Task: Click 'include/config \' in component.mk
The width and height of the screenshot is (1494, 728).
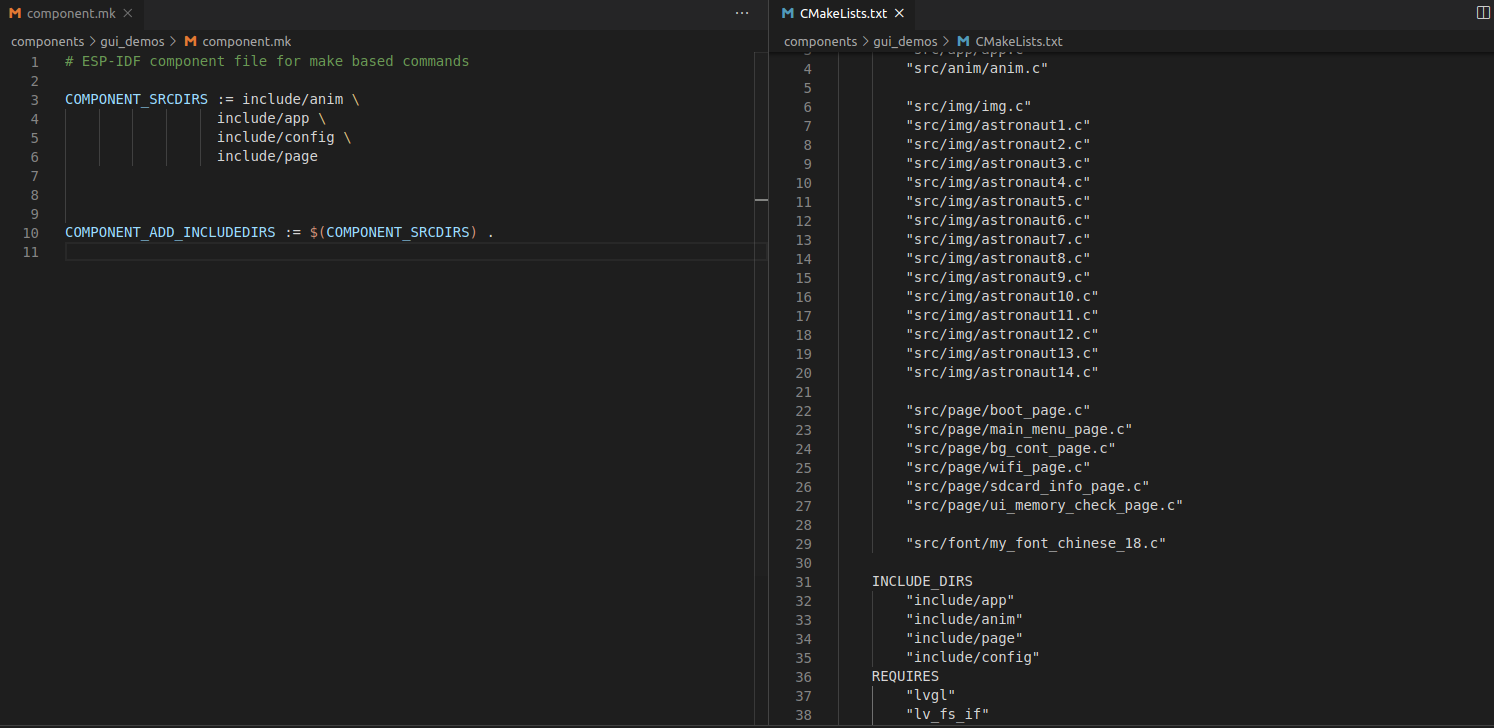Action: pyautogui.click(x=284, y=138)
